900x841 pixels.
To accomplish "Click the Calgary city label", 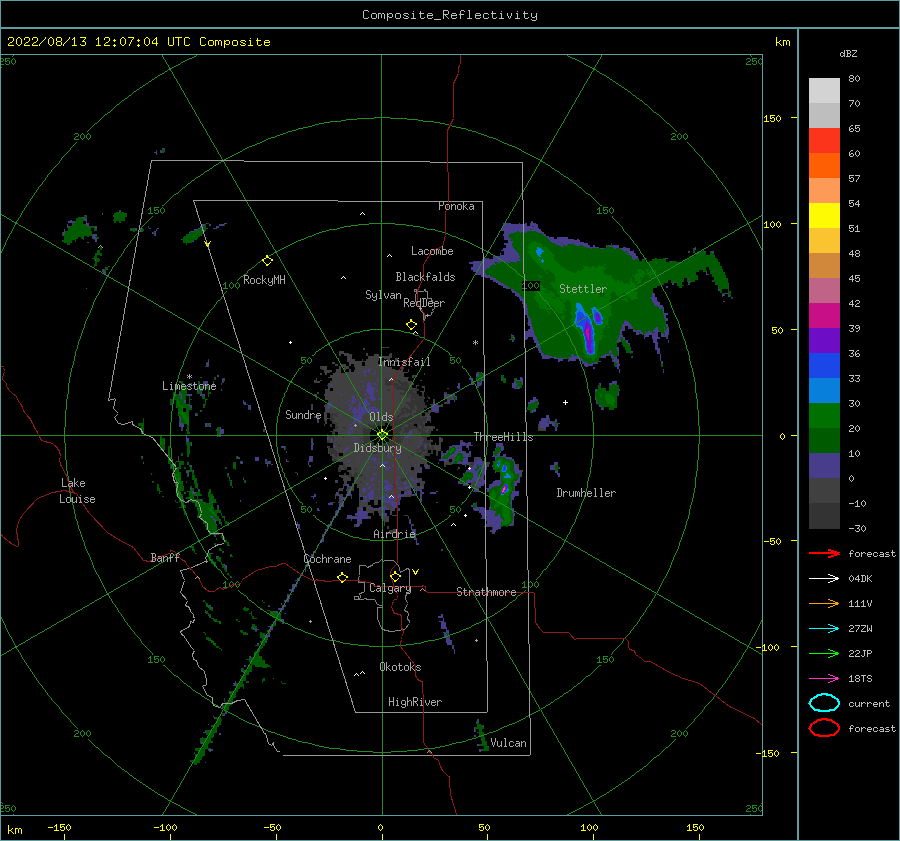I will coord(390,588).
